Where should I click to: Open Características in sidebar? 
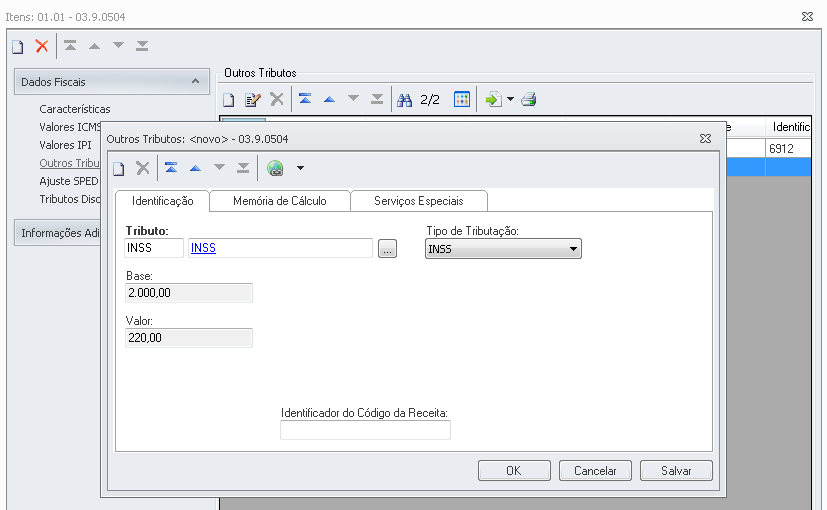pos(75,109)
